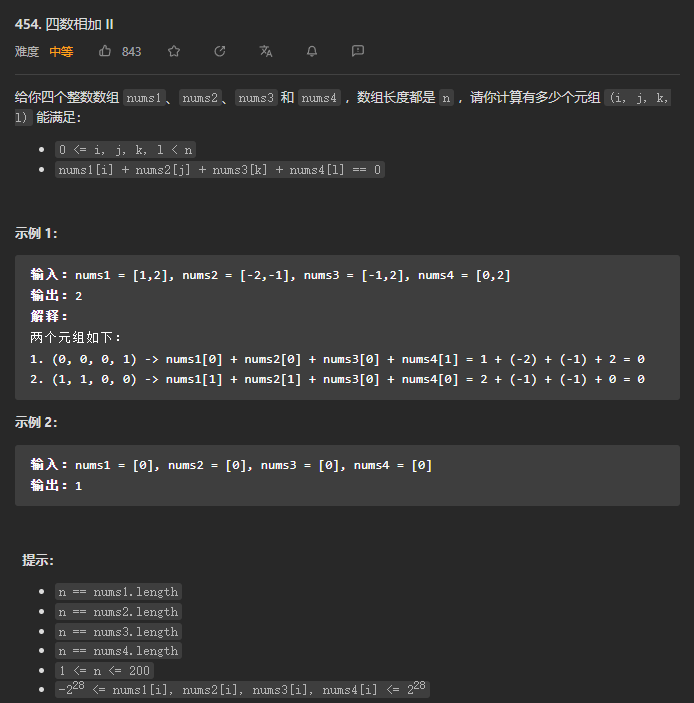Click the 提示 heading

[38, 560]
